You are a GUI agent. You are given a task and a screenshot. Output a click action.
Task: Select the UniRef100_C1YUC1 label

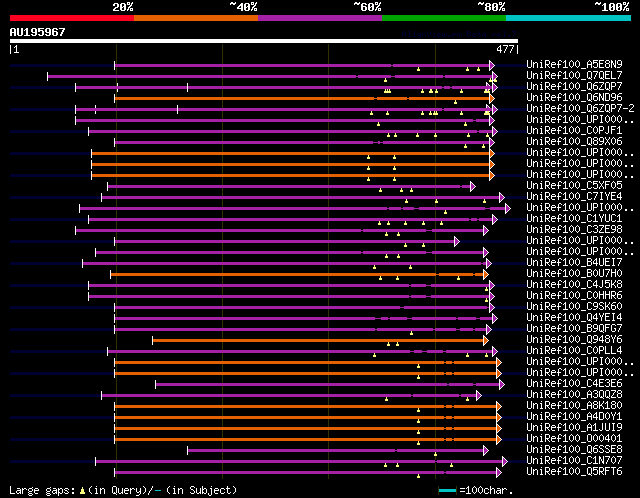click(574, 218)
